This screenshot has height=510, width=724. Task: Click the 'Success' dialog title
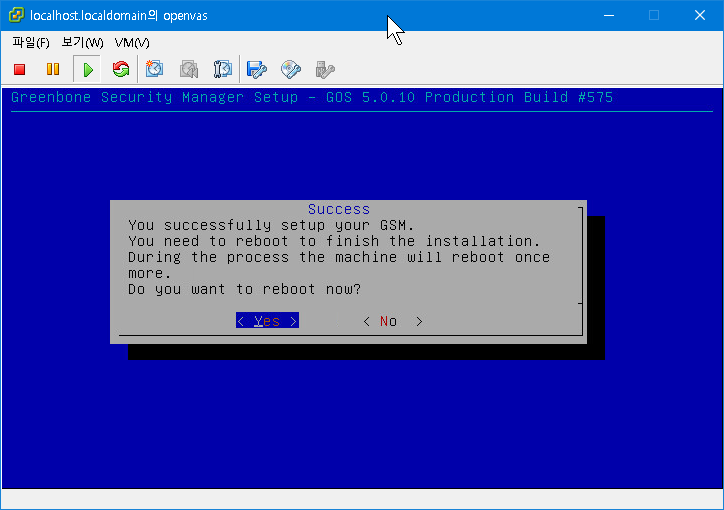pos(339,210)
